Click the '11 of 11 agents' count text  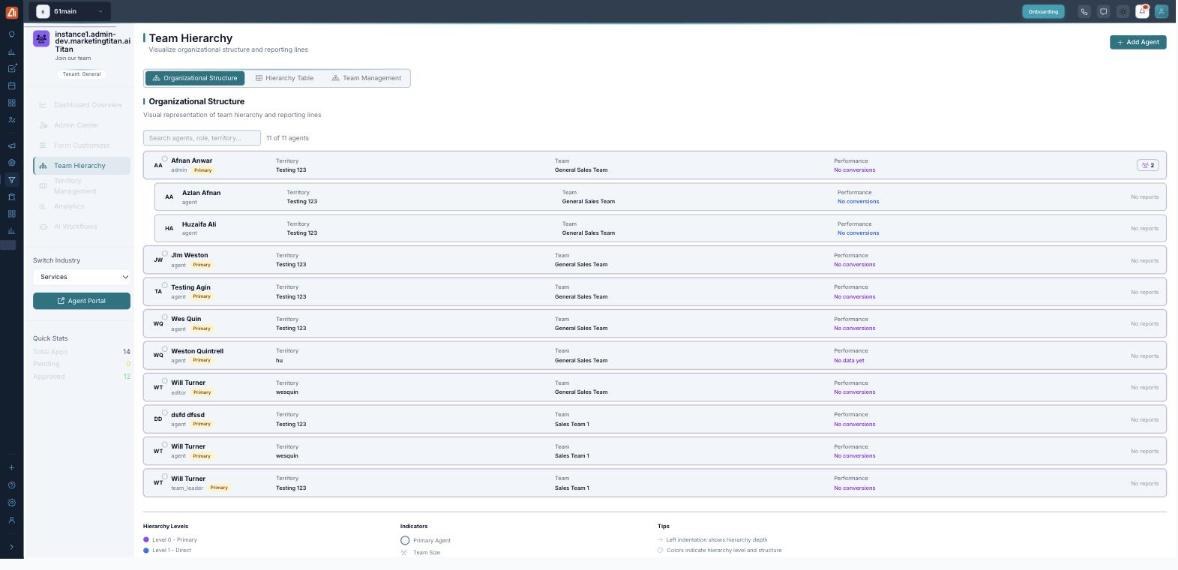288,138
